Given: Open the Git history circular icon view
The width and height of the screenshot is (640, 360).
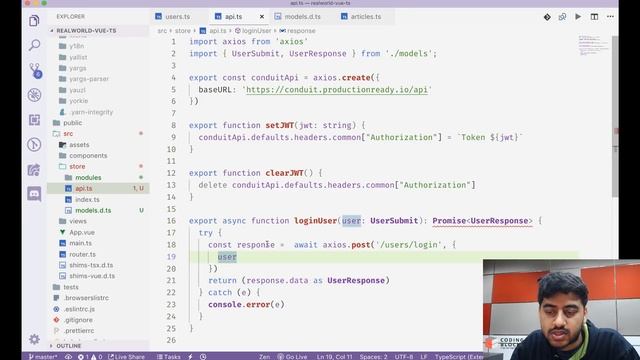Looking at the screenshot, I should (34, 144).
